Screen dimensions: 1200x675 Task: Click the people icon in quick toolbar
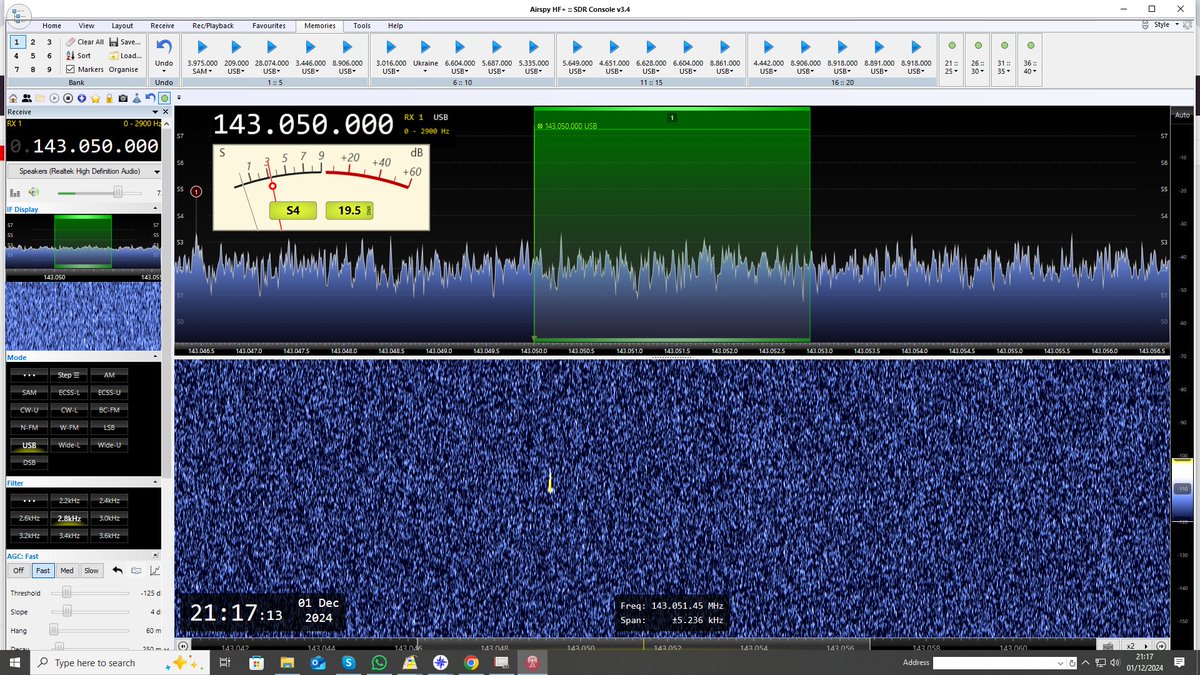tap(27, 98)
